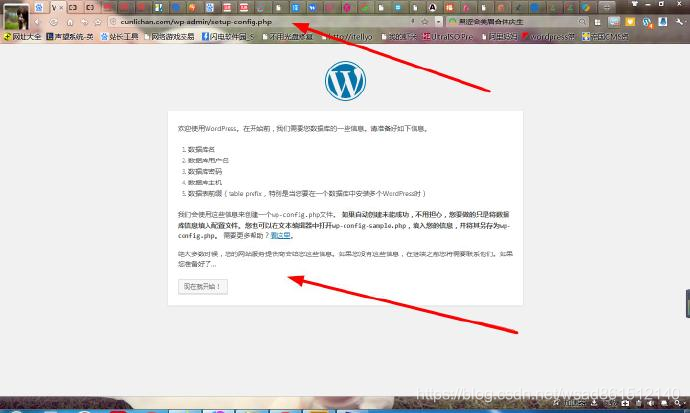Open the 网址大全 bookmark

click(x=22, y=37)
